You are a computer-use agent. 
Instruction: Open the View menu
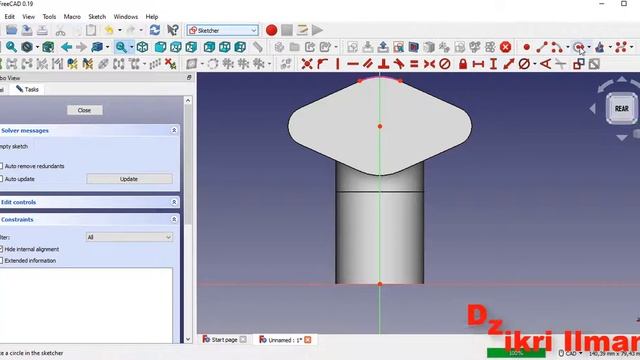pyautogui.click(x=28, y=17)
